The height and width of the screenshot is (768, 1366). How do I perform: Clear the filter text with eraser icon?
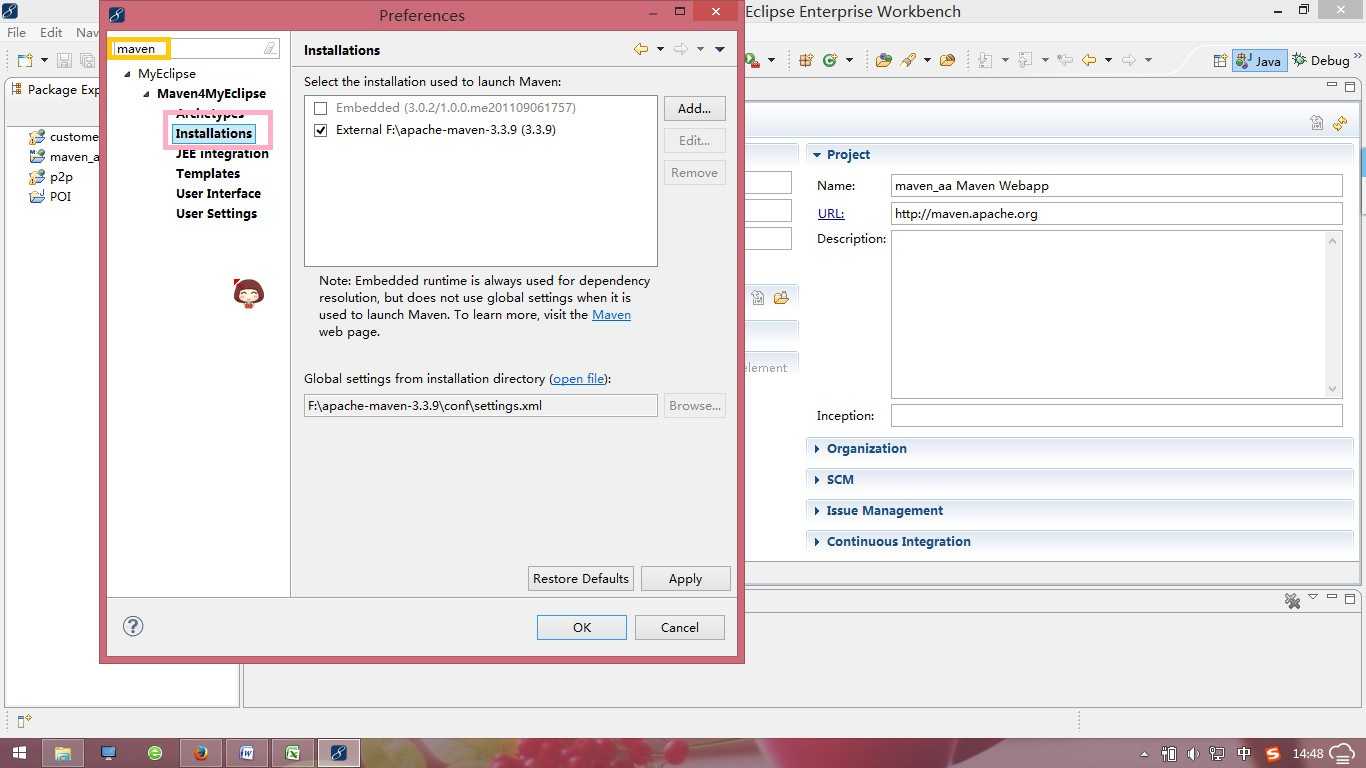click(x=270, y=48)
